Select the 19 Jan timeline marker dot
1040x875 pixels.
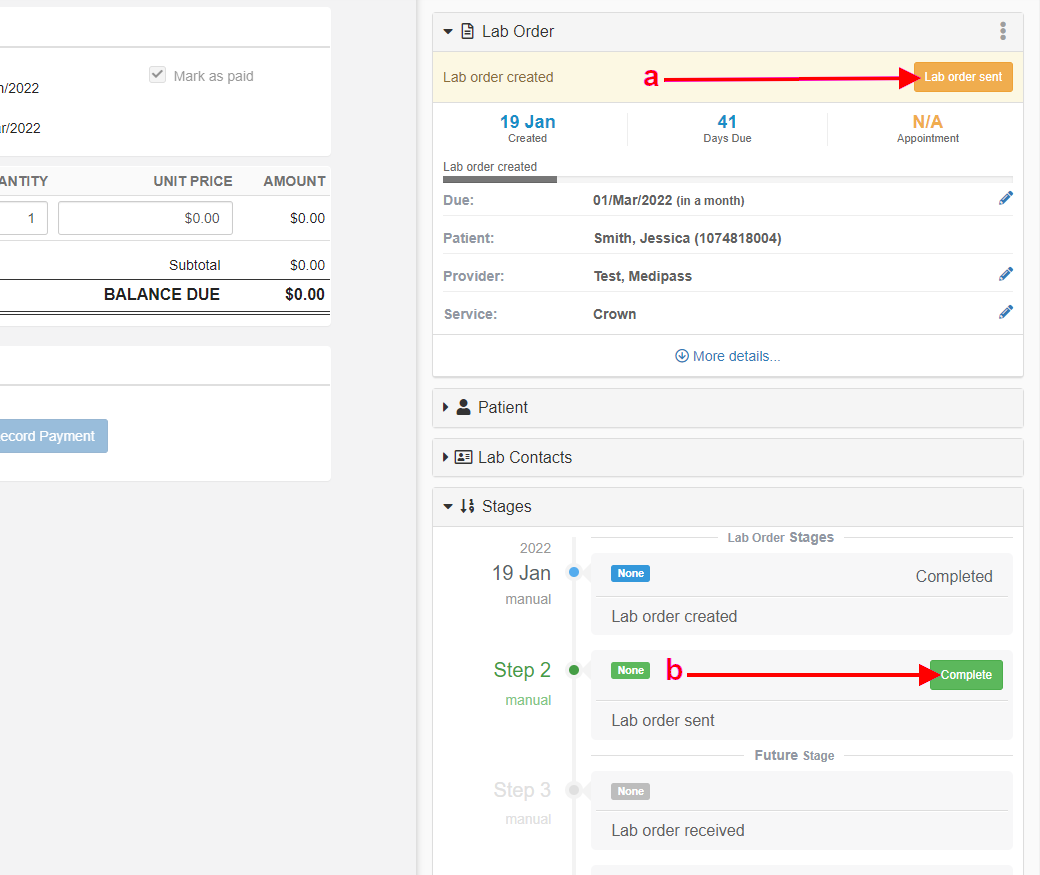(574, 572)
